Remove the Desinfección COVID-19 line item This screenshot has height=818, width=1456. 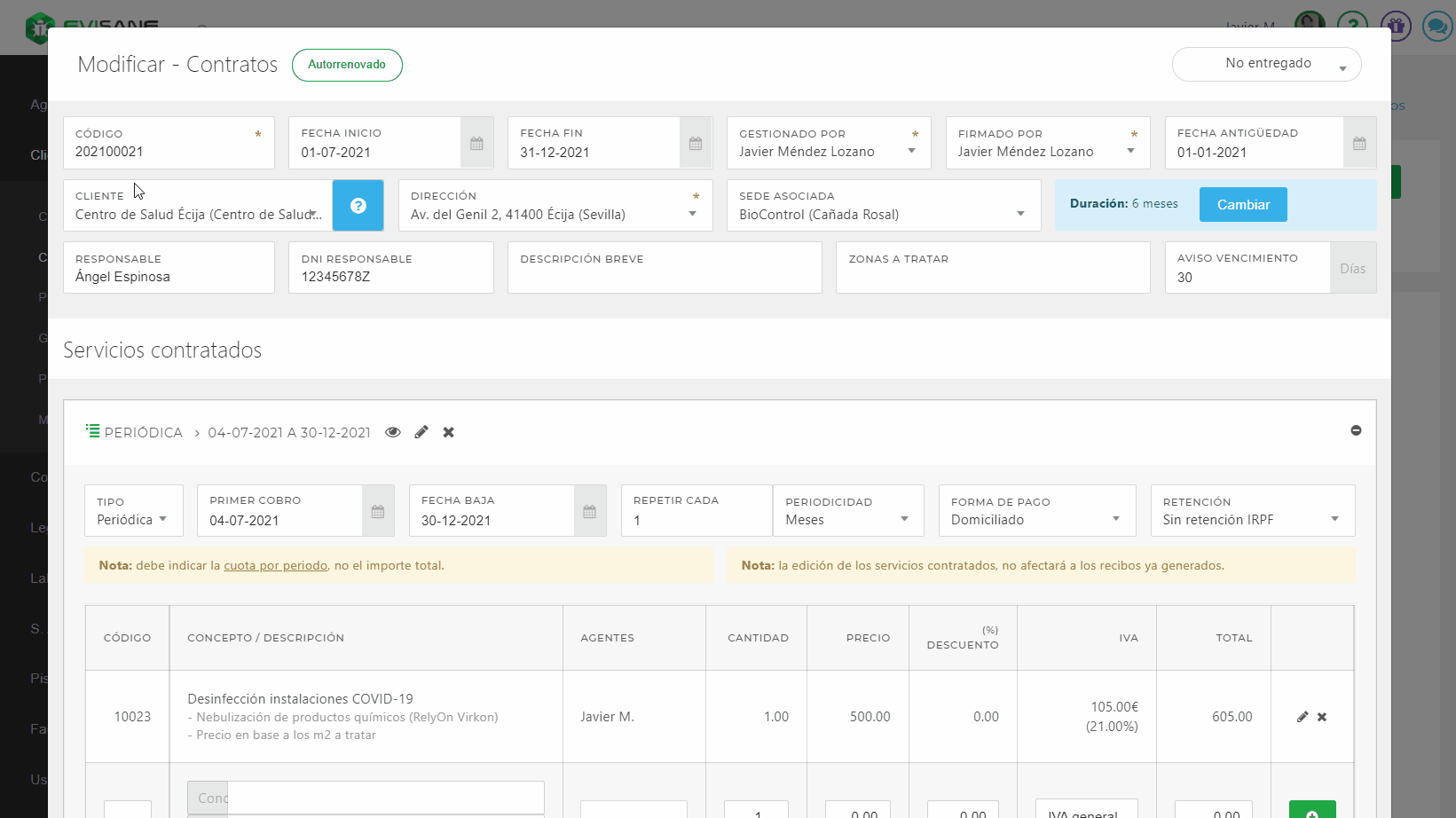[x=1322, y=717]
